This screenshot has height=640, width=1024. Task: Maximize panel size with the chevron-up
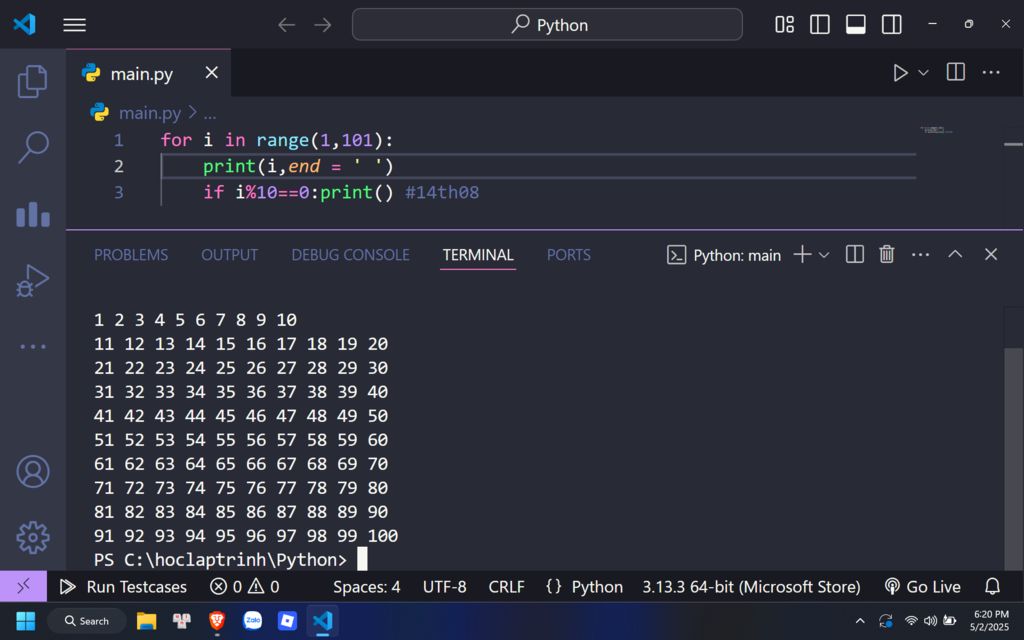click(x=955, y=255)
